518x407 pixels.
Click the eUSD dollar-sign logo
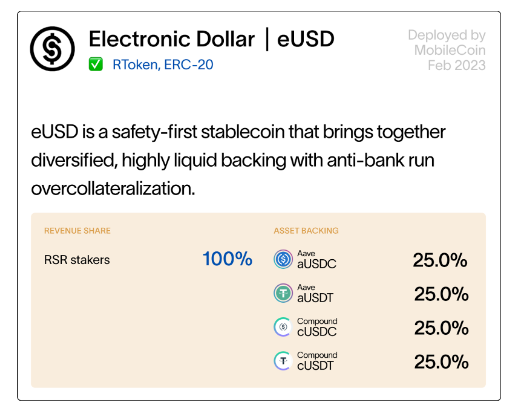(52, 49)
